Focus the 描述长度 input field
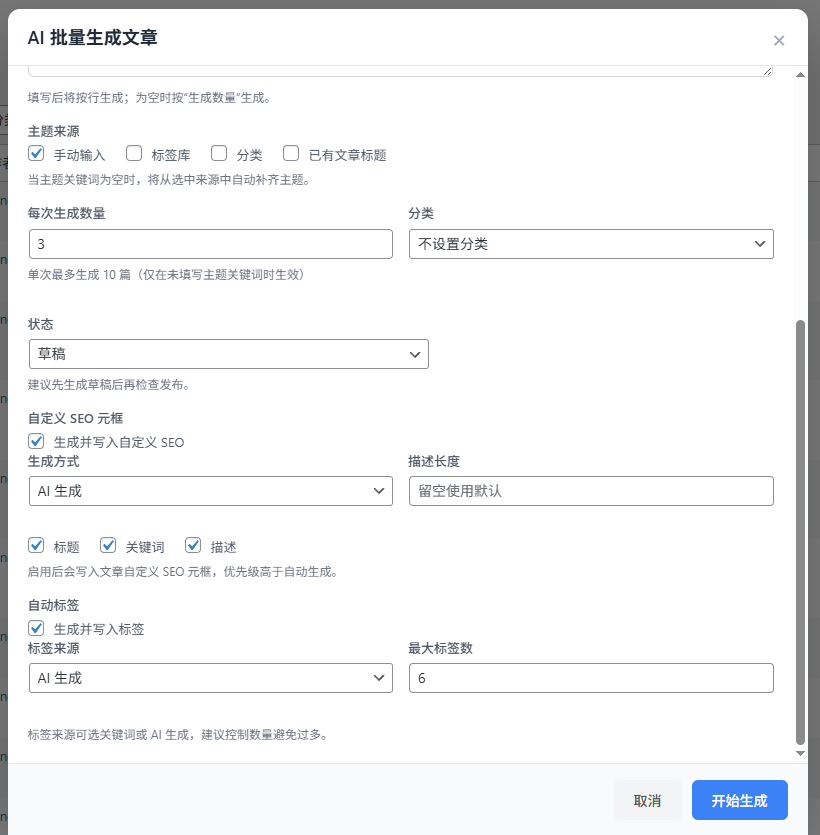This screenshot has height=835, width=820. (590, 491)
